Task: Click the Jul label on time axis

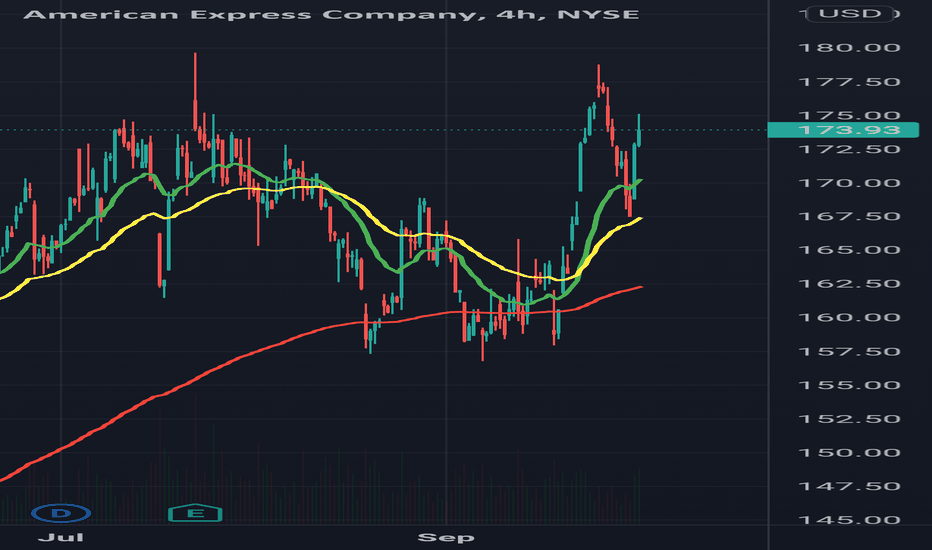Action: click(61, 538)
